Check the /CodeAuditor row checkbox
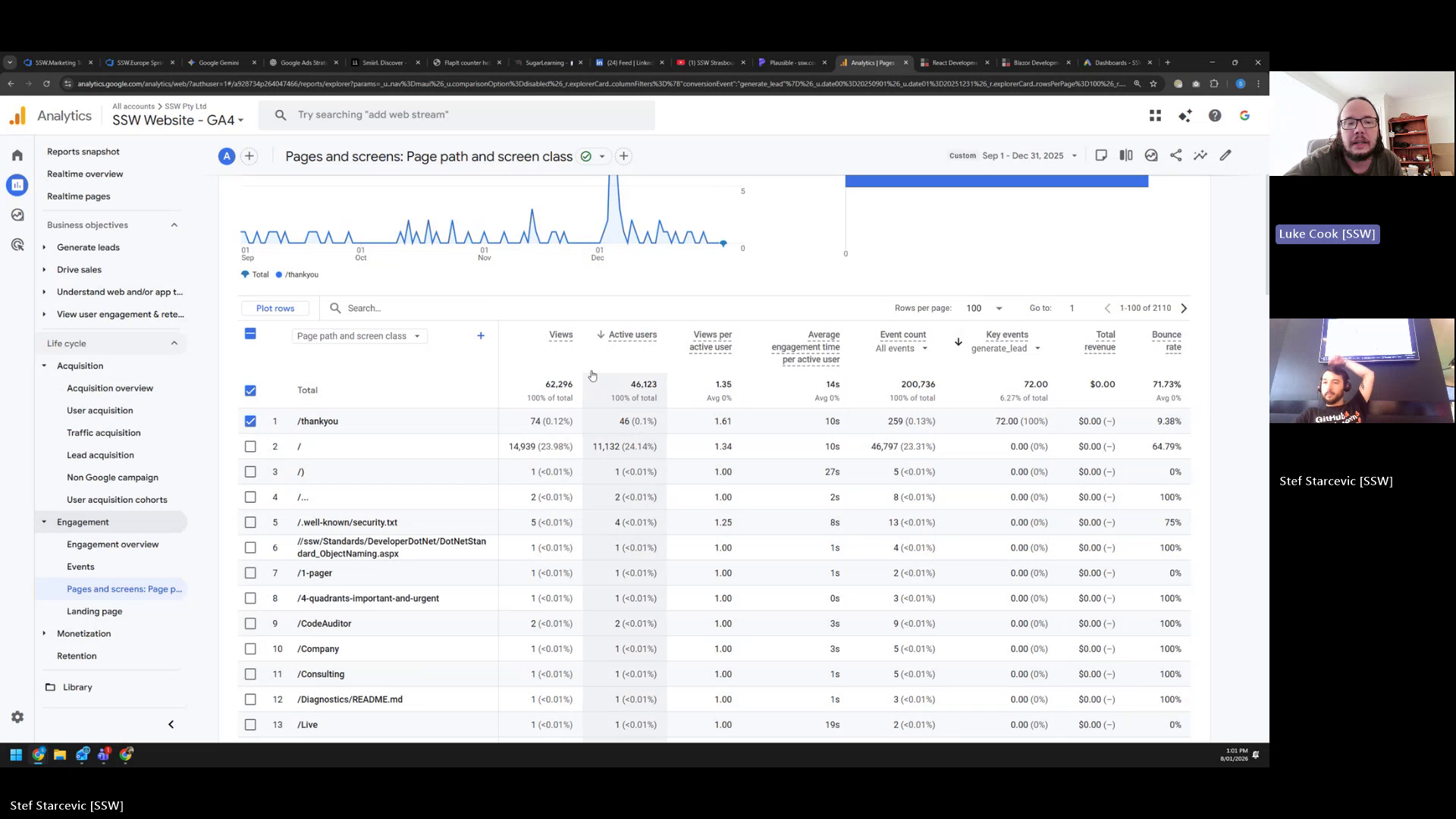 pyautogui.click(x=250, y=623)
